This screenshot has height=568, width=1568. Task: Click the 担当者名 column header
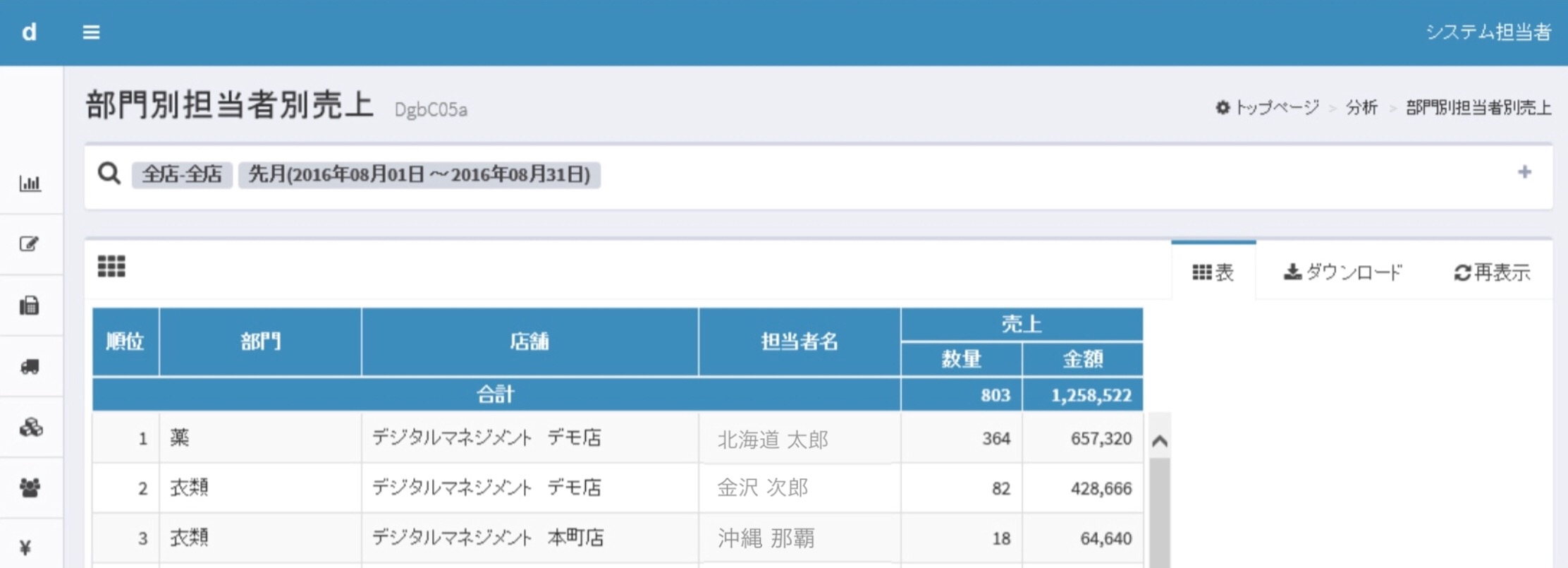coord(800,342)
